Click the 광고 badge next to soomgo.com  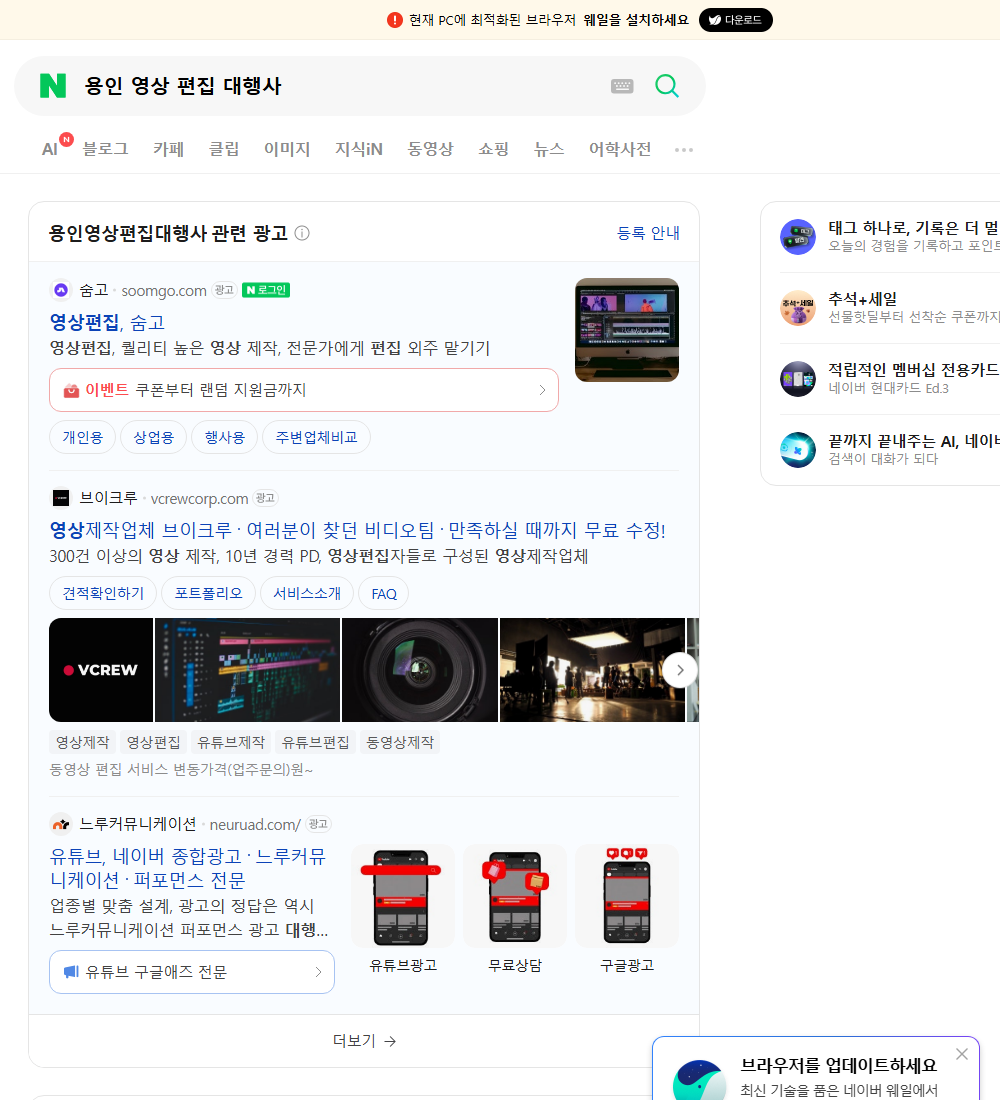224,290
